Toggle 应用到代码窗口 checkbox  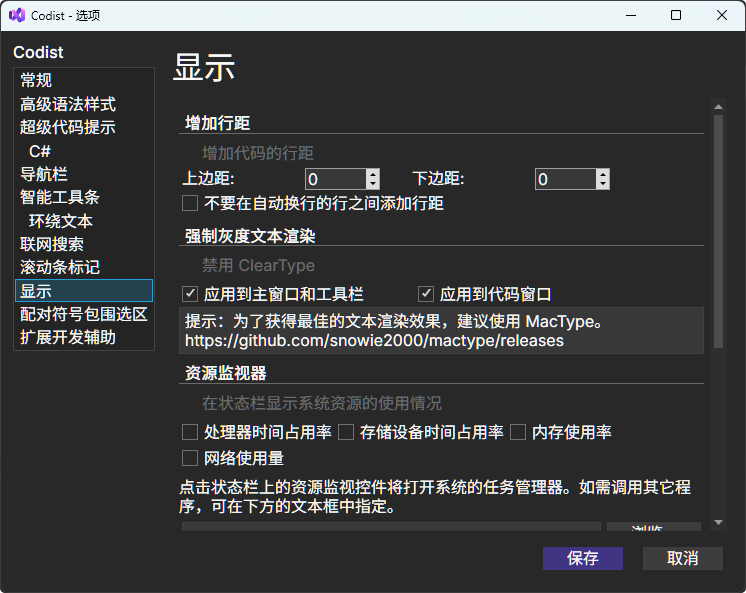point(426,294)
